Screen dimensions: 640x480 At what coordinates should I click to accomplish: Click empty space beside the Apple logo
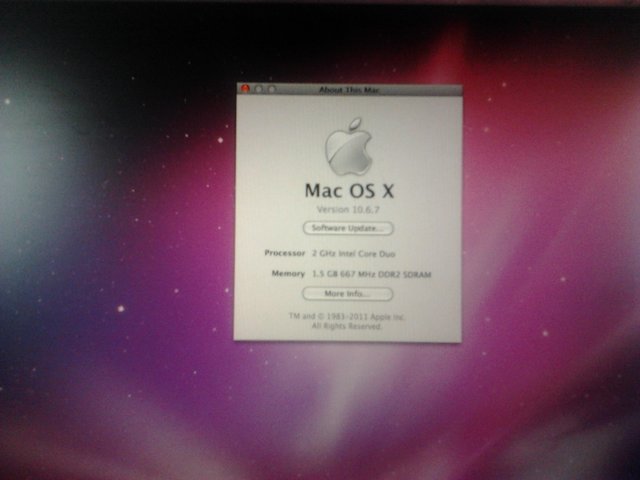pos(420,140)
